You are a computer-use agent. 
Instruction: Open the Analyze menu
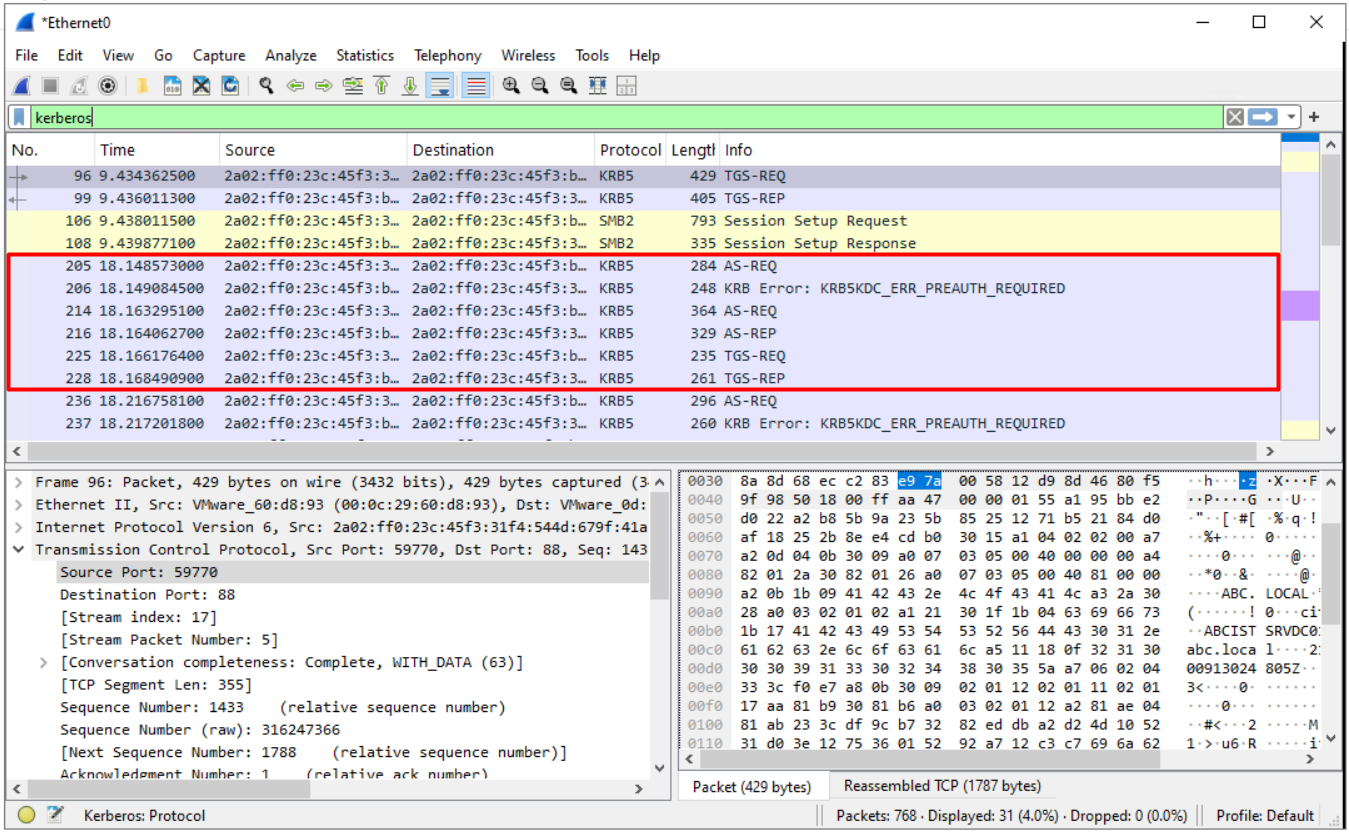coord(291,56)
